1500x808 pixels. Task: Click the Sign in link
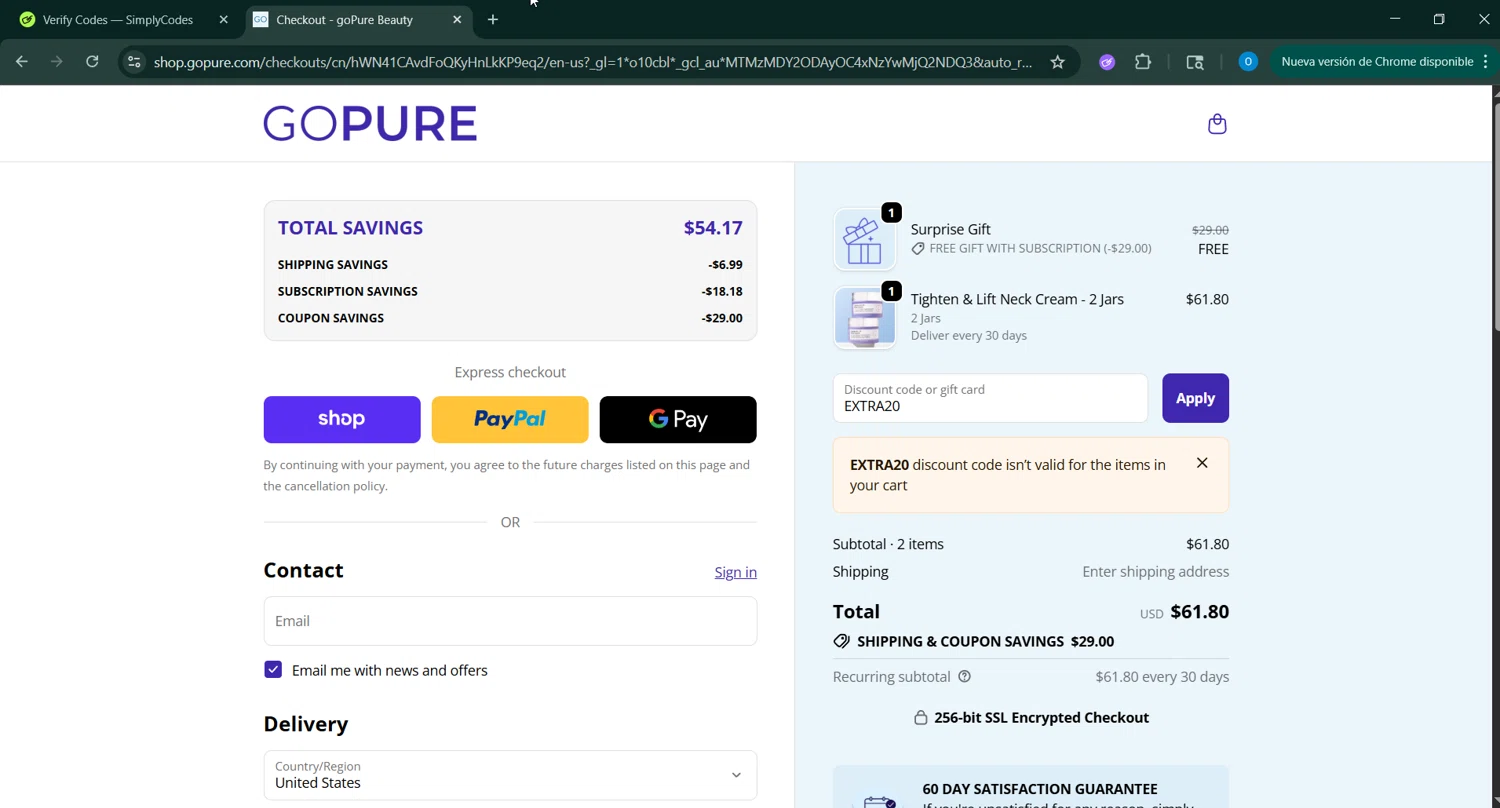(x=735, y=572)
